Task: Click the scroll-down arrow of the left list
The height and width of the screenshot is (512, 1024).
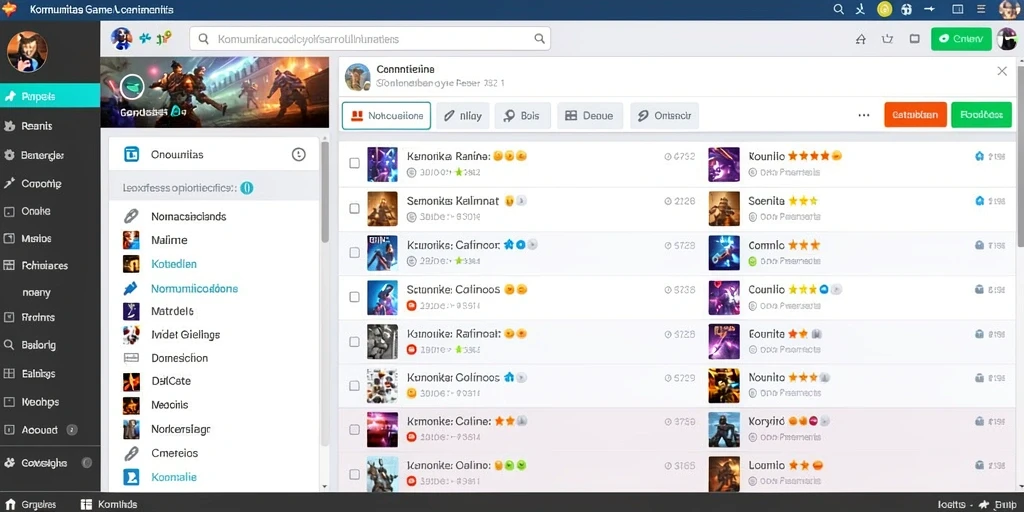Action: pyautogui.click(x=325, y=487)
